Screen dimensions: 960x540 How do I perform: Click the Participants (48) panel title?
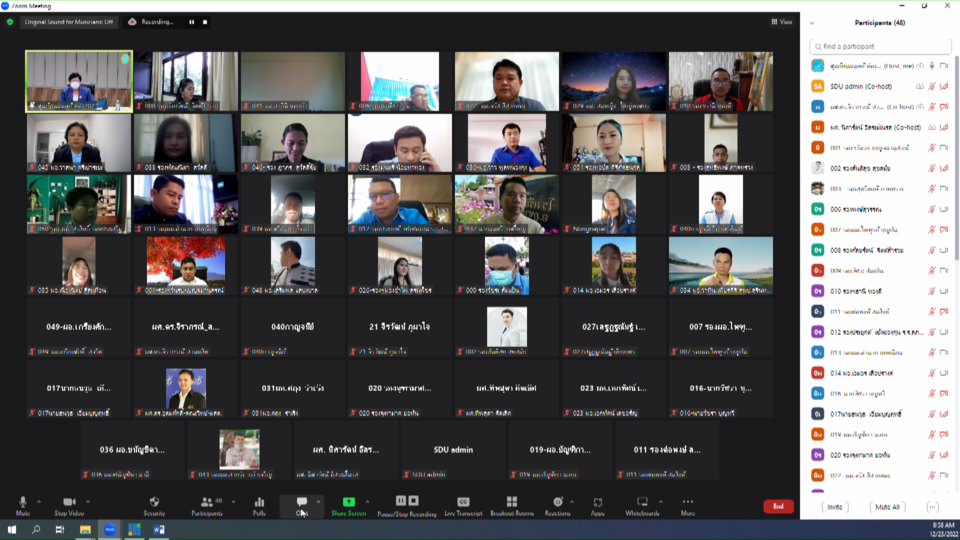tap(880, 23)
